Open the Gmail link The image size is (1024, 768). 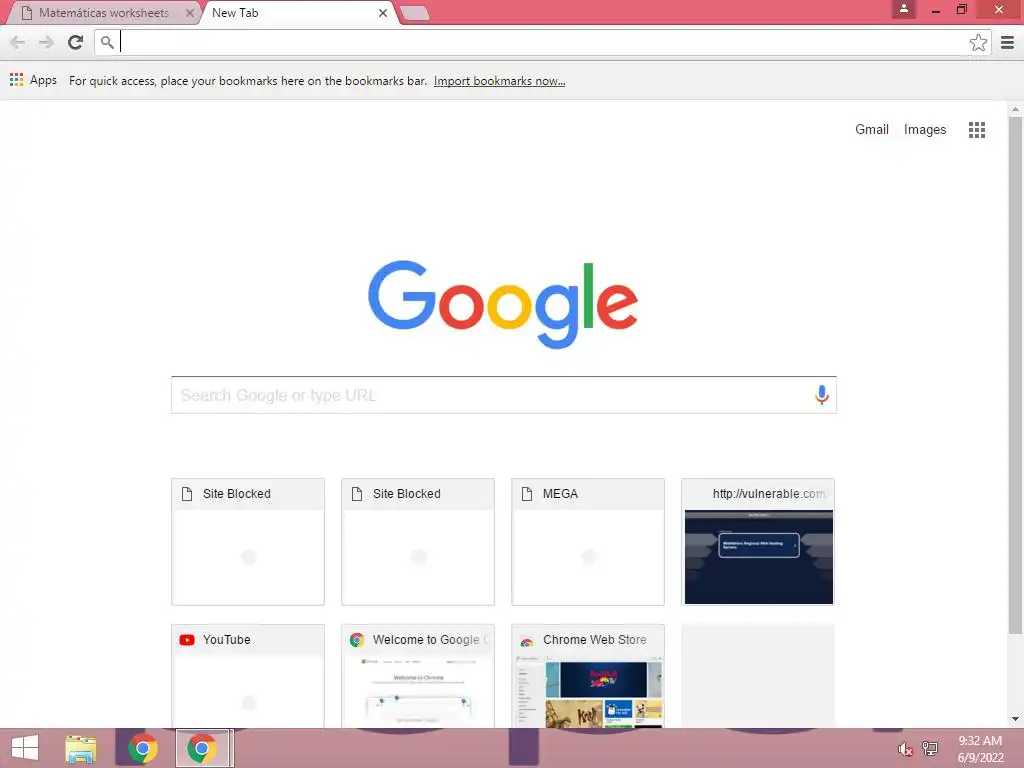pos(872,129)
